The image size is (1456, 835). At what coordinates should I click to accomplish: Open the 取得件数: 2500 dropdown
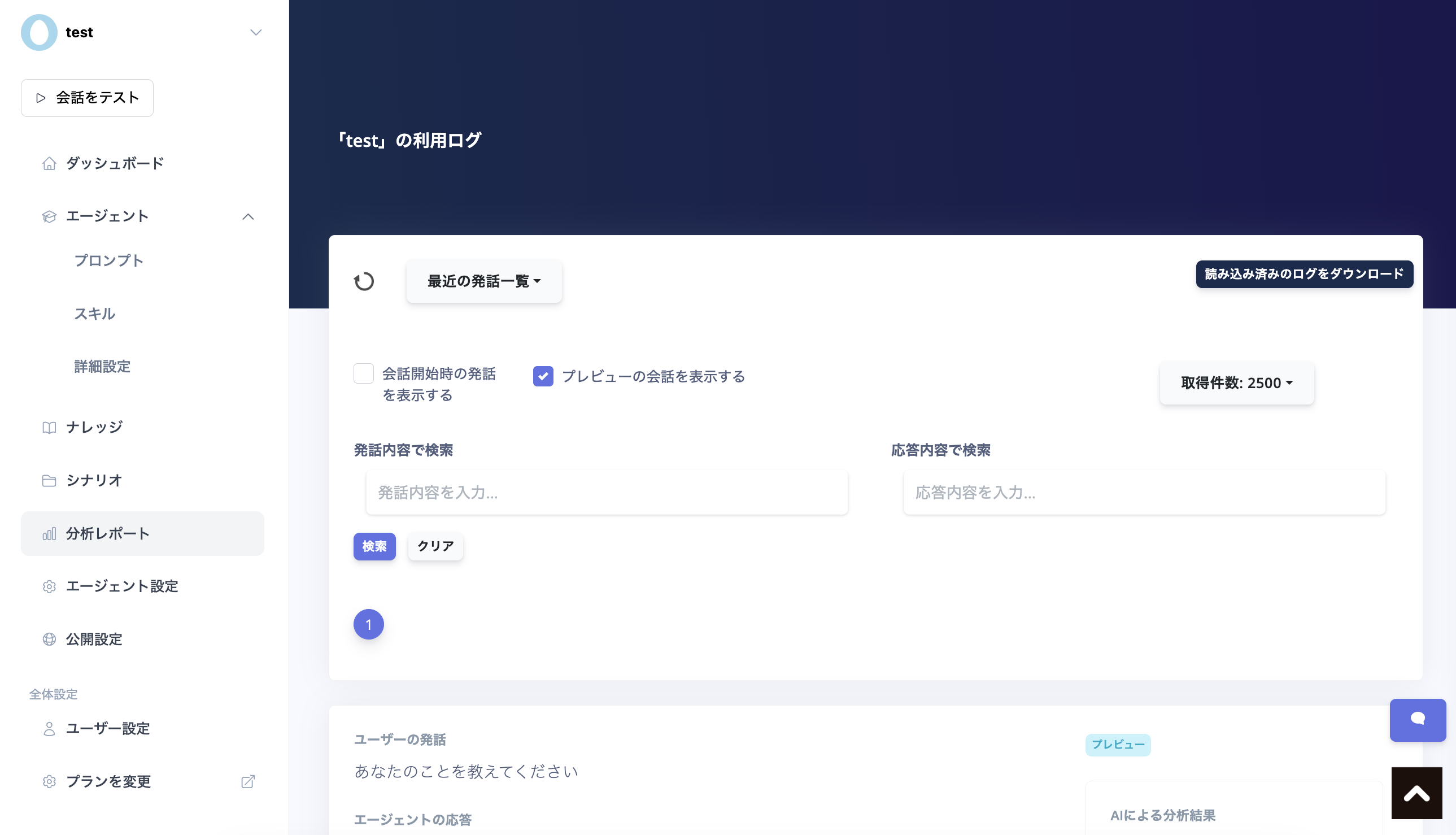click(x=1236, y=382)
